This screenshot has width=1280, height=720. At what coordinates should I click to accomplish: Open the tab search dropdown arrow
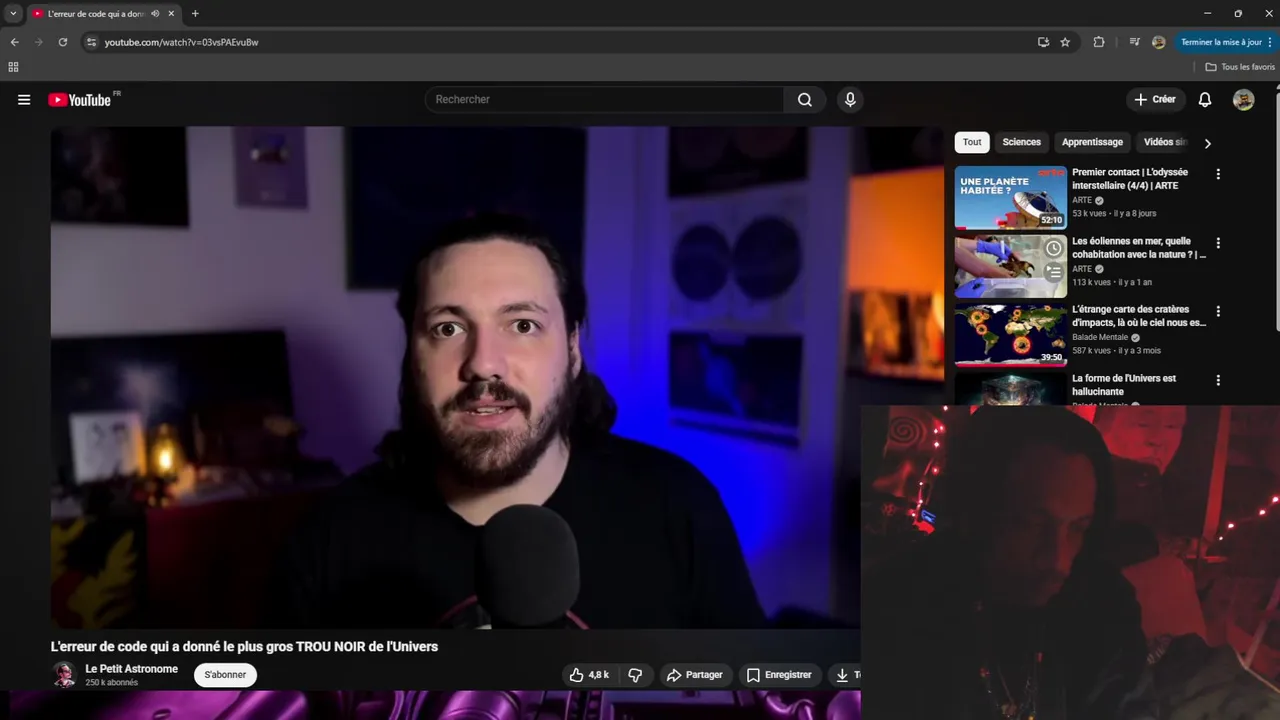click(13, 14)
